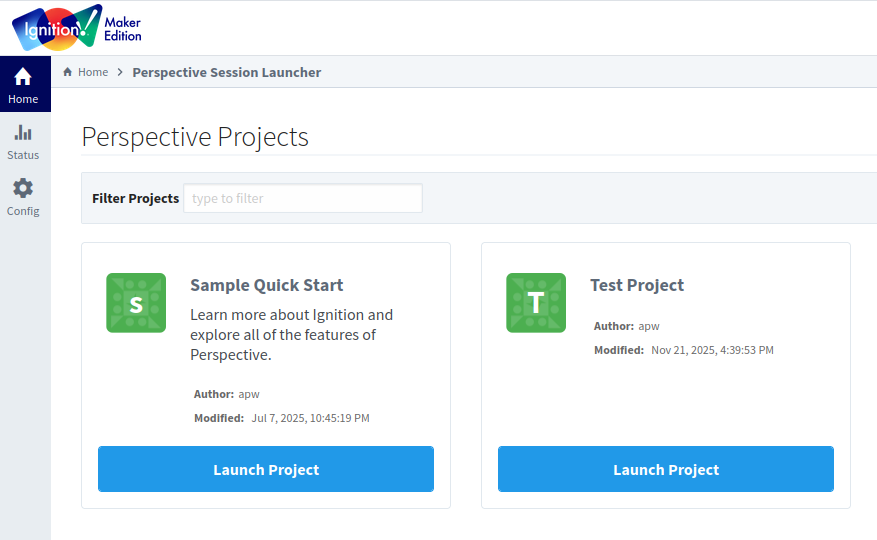This screenshot has width=877, height=540.
Task: Focus the Filter Projects text field
Action: tap(302, 198)
